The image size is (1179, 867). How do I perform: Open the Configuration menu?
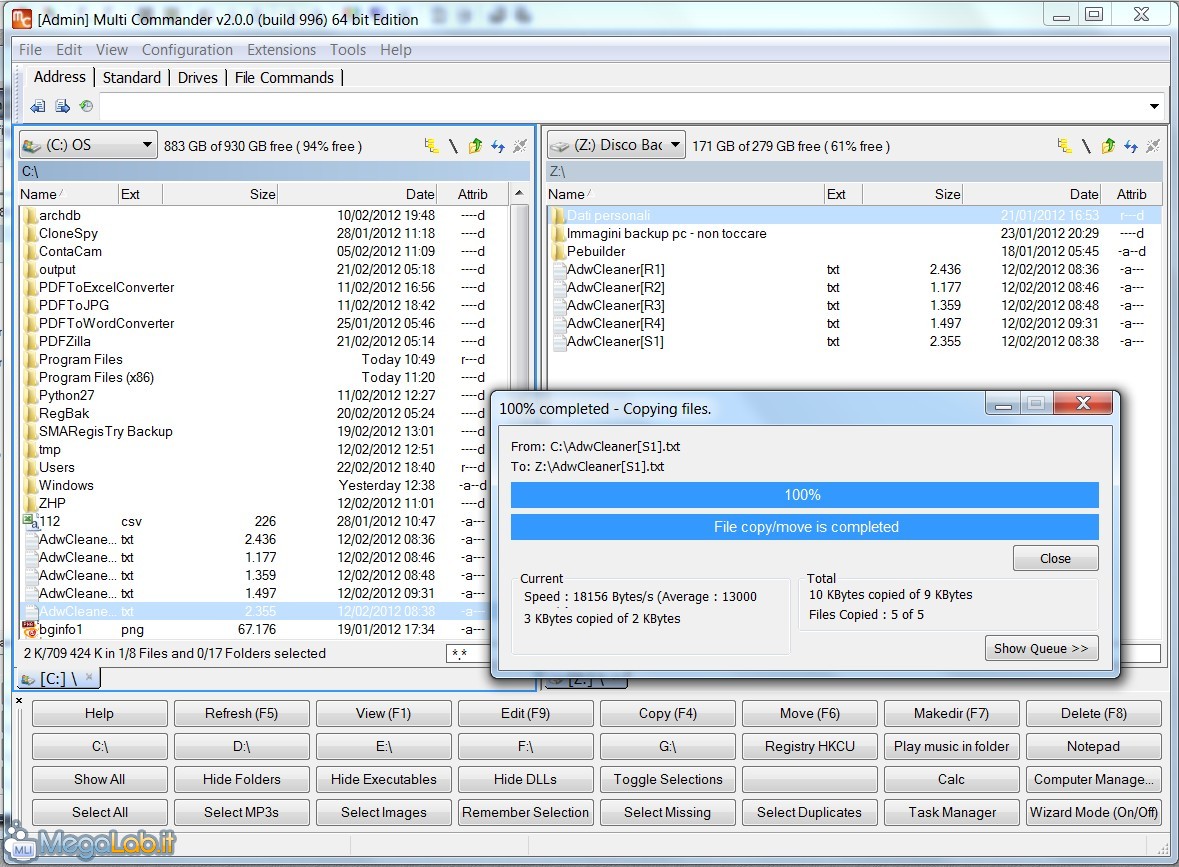tap(187, 50)
